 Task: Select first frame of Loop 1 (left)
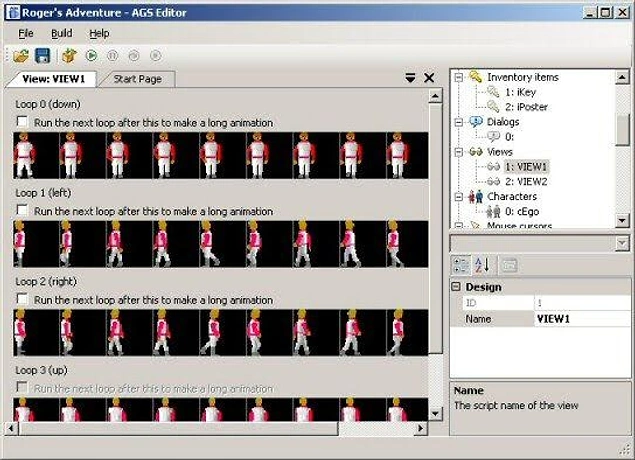pyautogui.click(x=36, y=244)
